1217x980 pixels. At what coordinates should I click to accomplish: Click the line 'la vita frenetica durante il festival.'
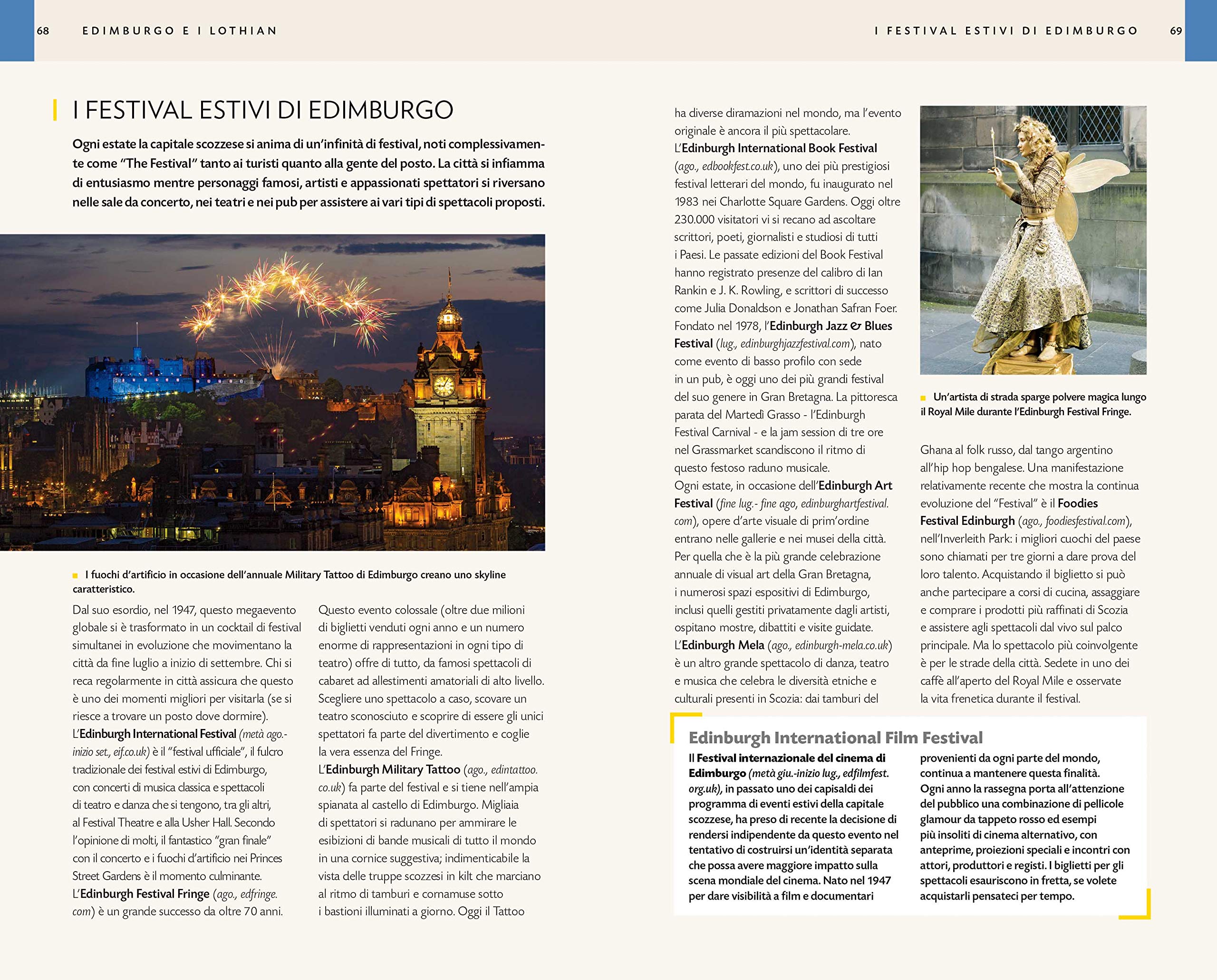(1000, 699)
